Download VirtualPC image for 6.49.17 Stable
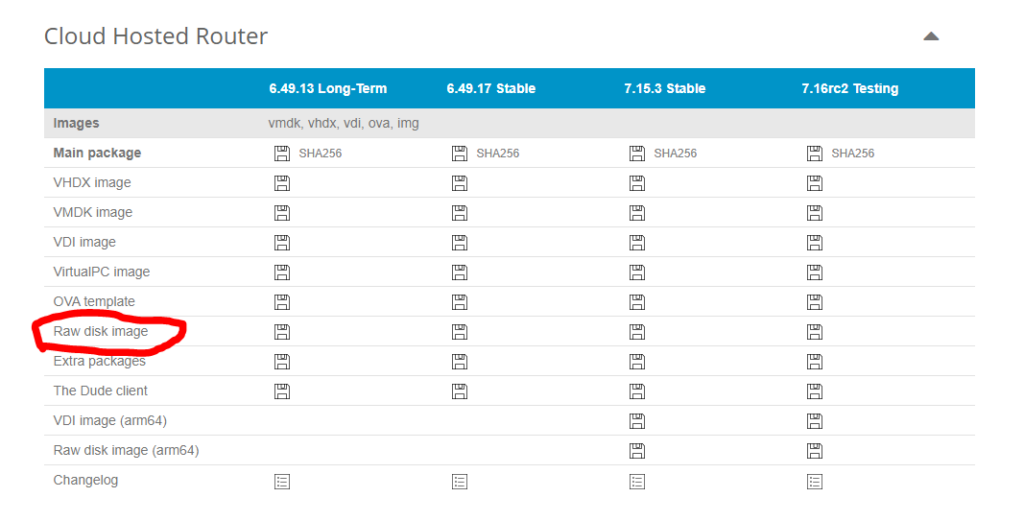 click(460, 272)
